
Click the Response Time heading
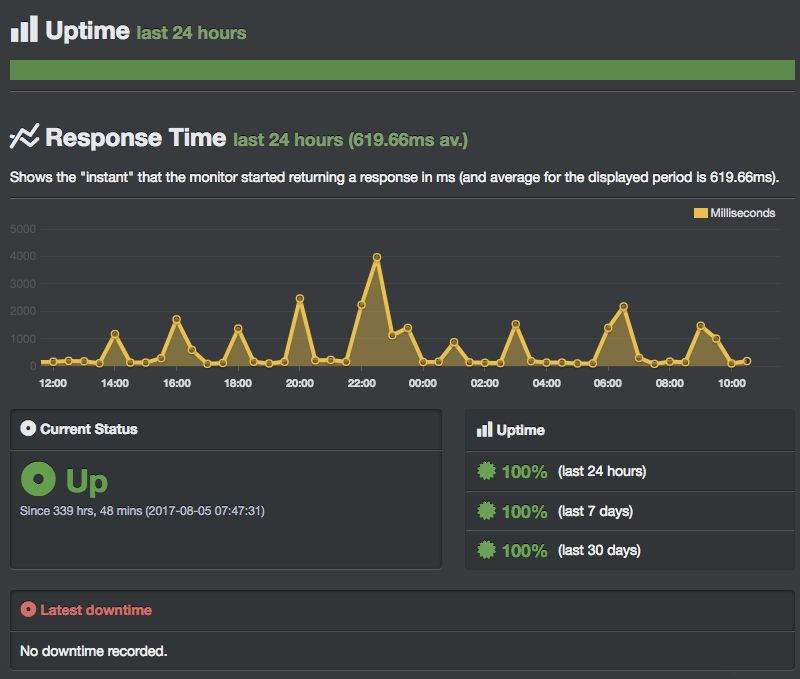click(x=136, y=137)
